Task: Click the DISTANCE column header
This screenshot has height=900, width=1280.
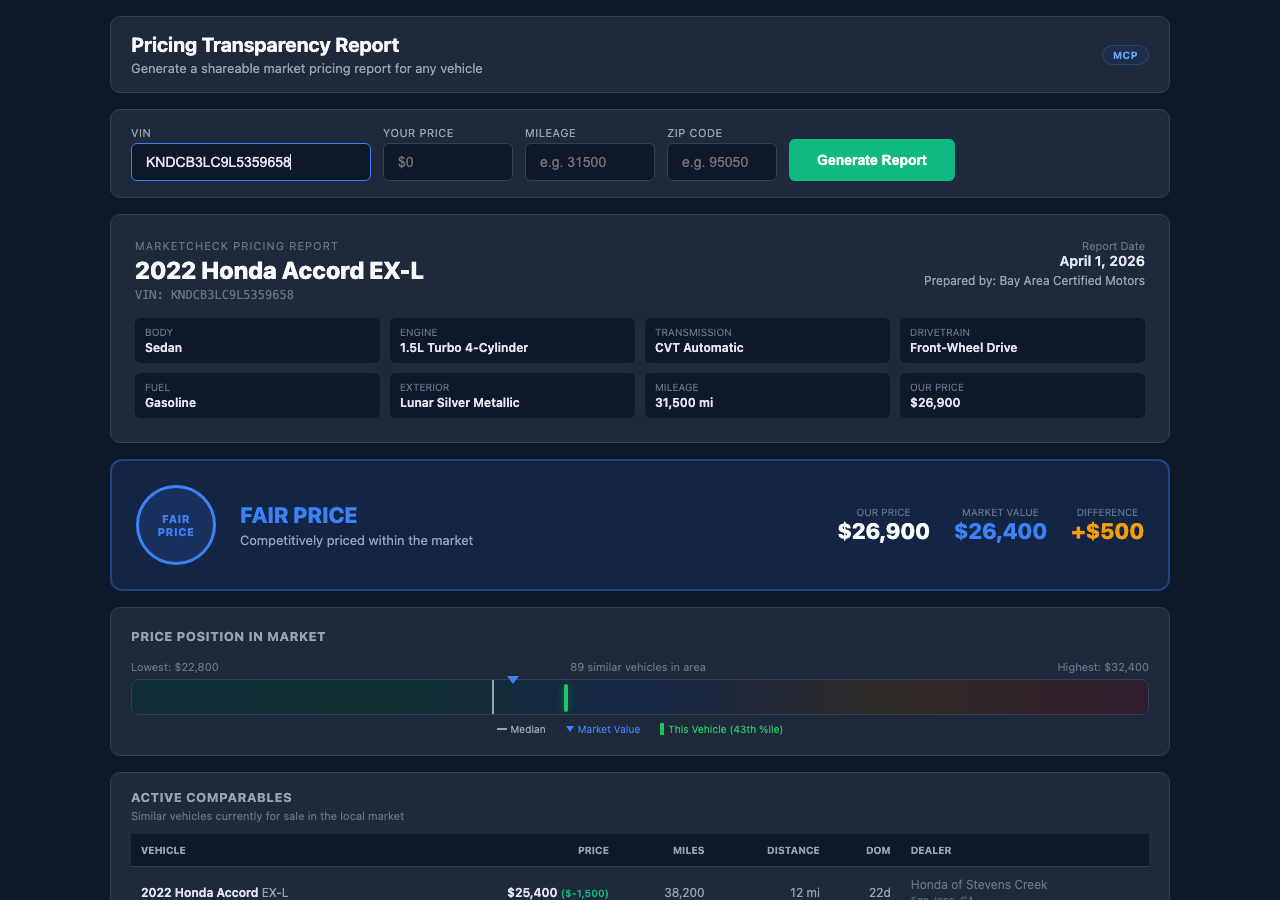Action: click(793, 851)
